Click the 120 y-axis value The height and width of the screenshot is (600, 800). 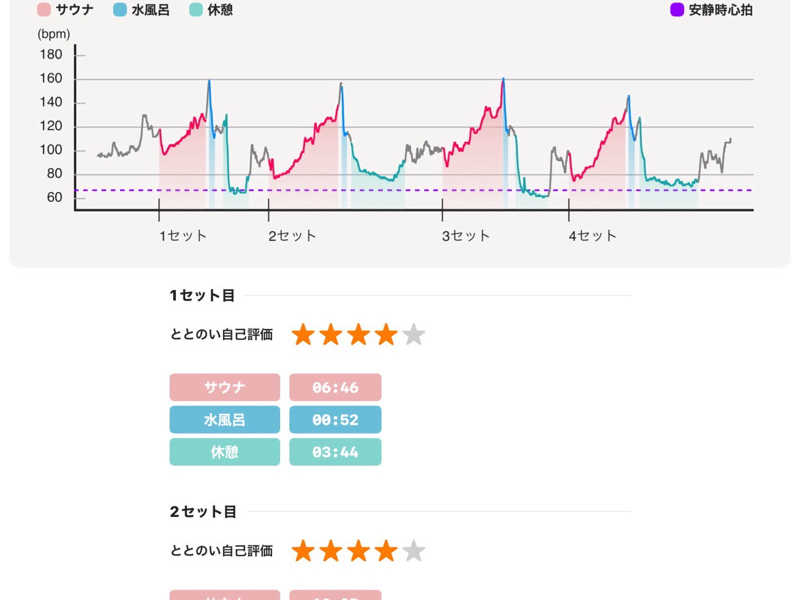[x=51, y=126]
